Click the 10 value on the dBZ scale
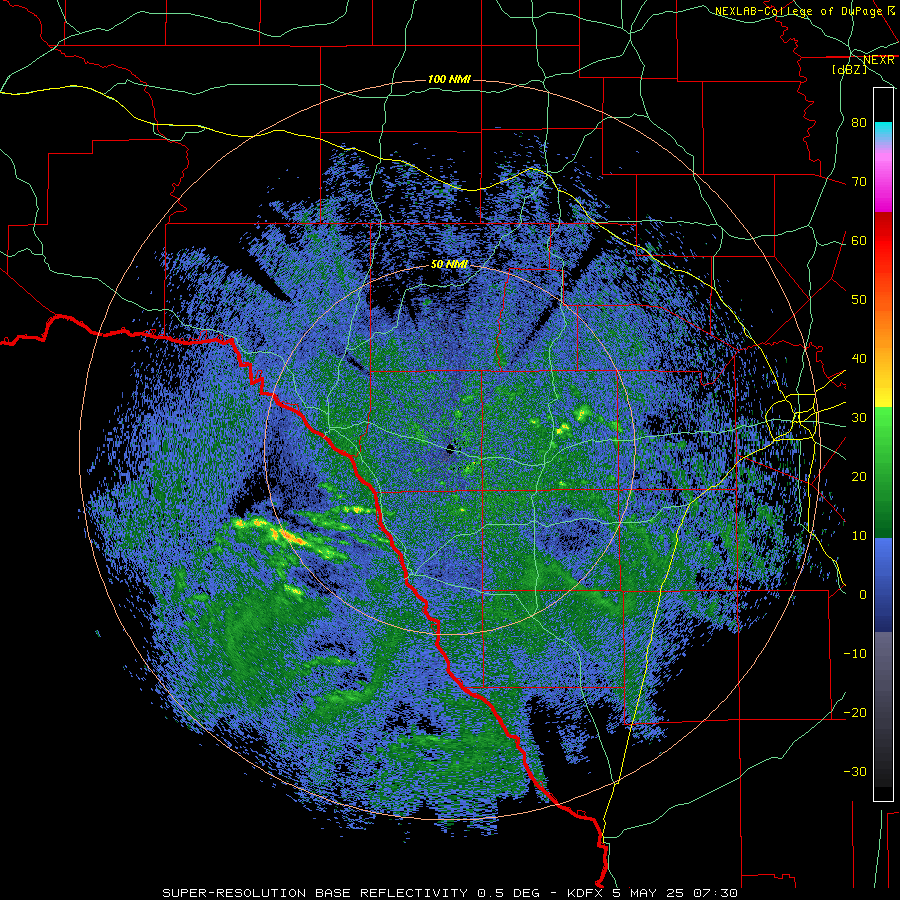The width and height of the screenshot is (900, 900). 859,536
